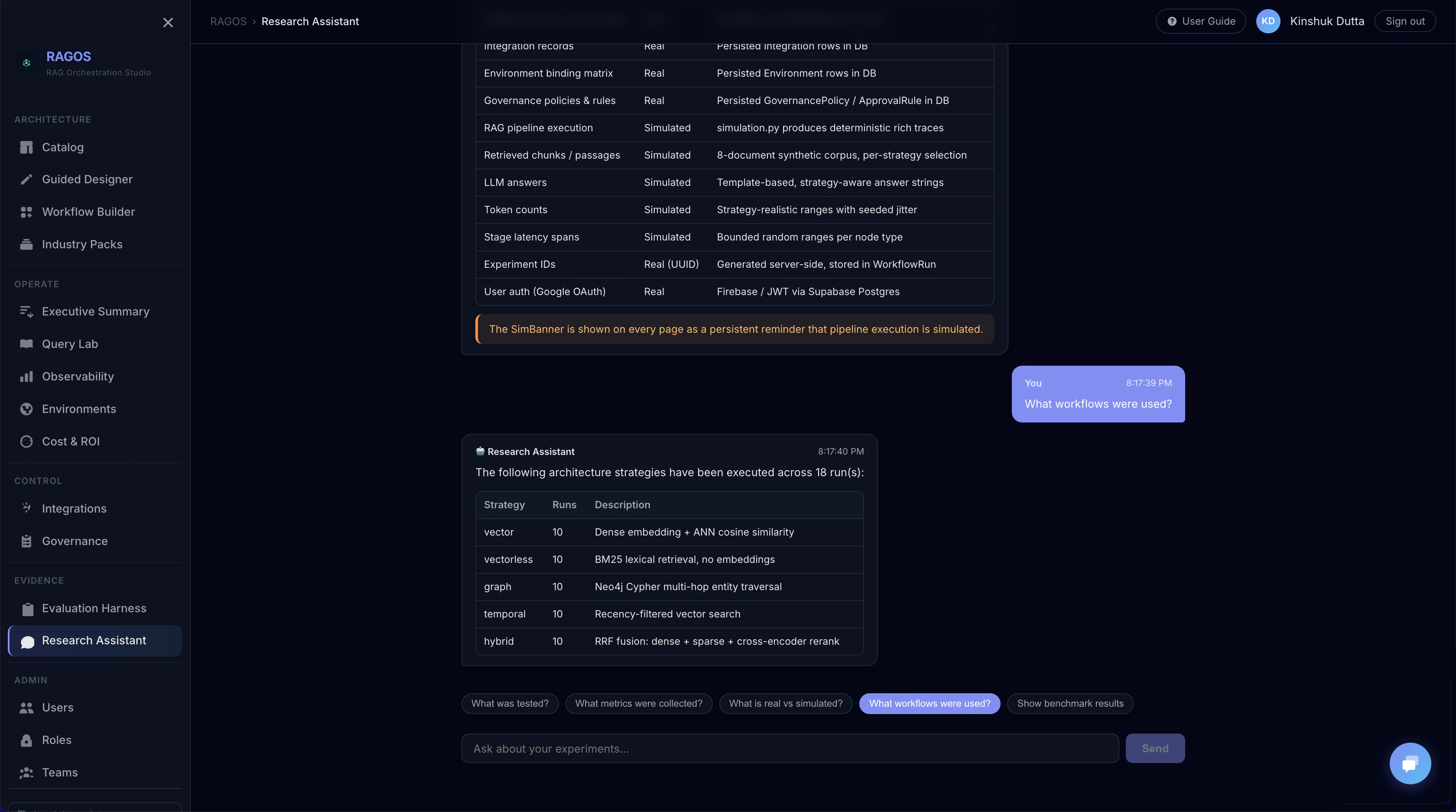Switch to the Research Assistant section
1456x812 pixels.
click(x=94, y=640)
